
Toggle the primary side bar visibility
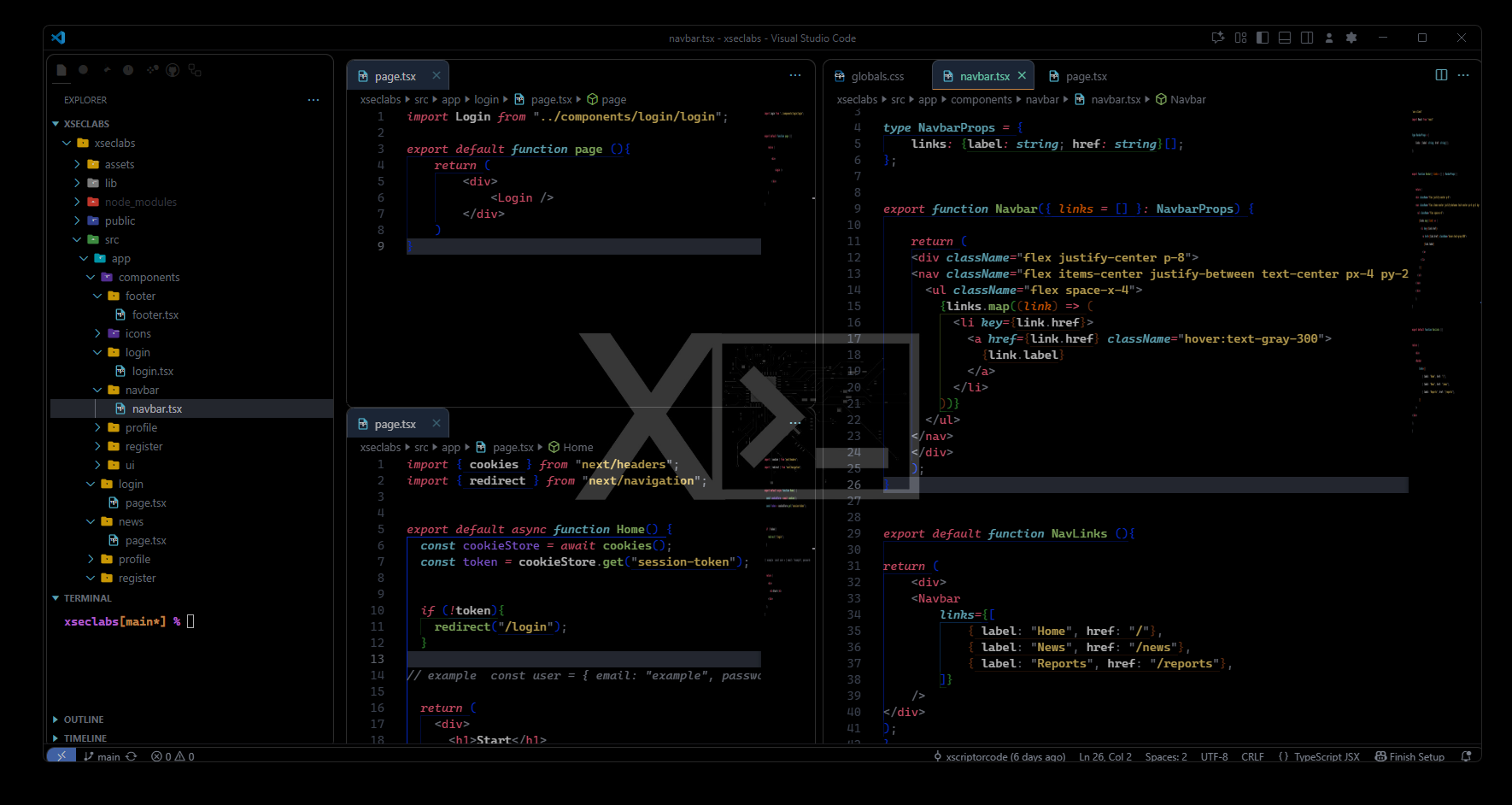pyautogui.click(x=1263, y=38)
